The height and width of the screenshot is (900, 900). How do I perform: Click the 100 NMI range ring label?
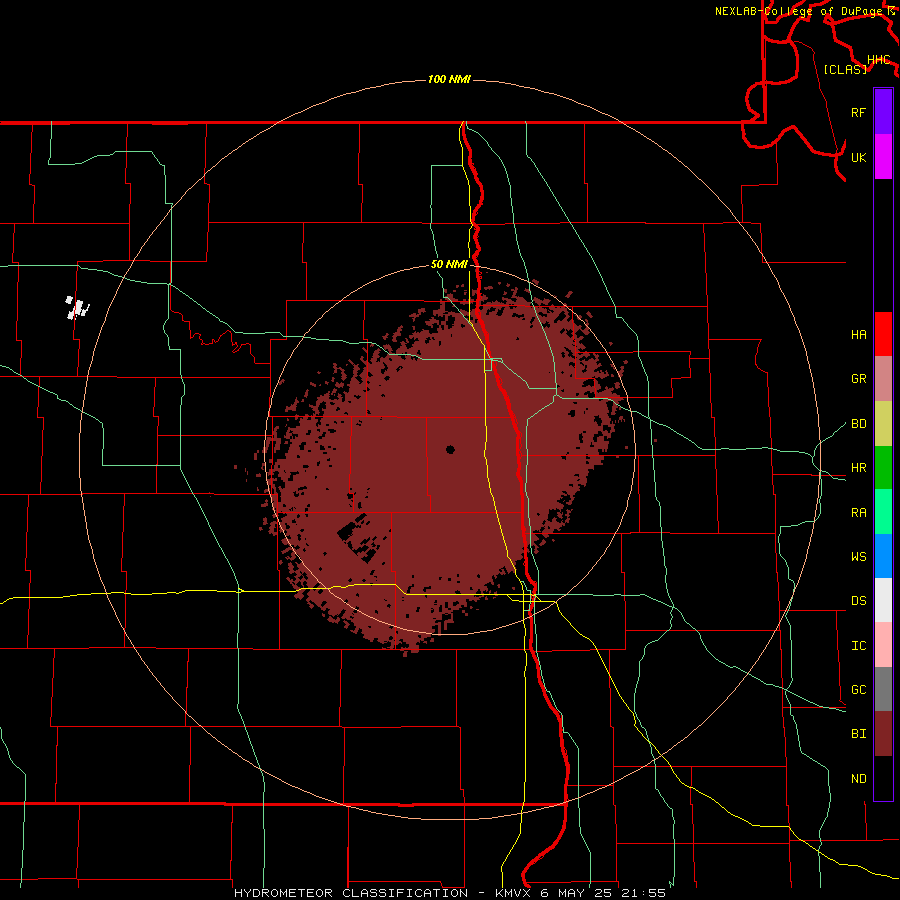449,79
